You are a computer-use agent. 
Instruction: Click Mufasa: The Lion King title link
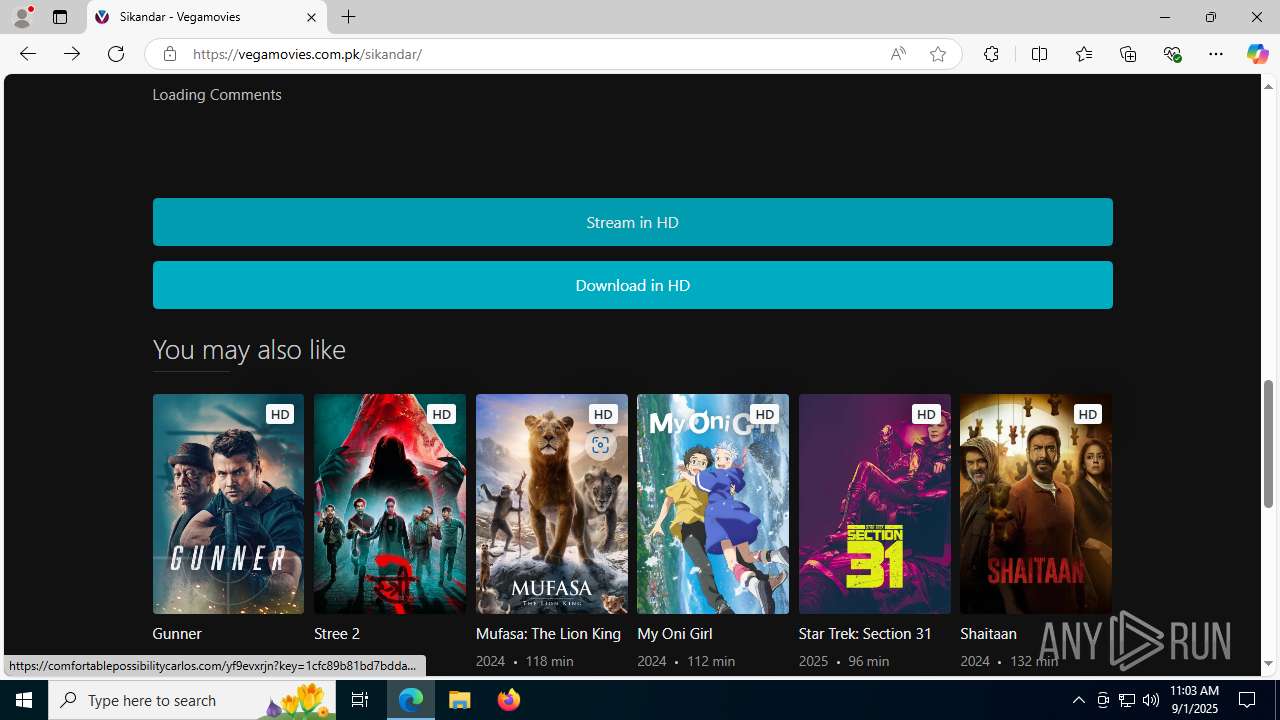pos(548,633)
